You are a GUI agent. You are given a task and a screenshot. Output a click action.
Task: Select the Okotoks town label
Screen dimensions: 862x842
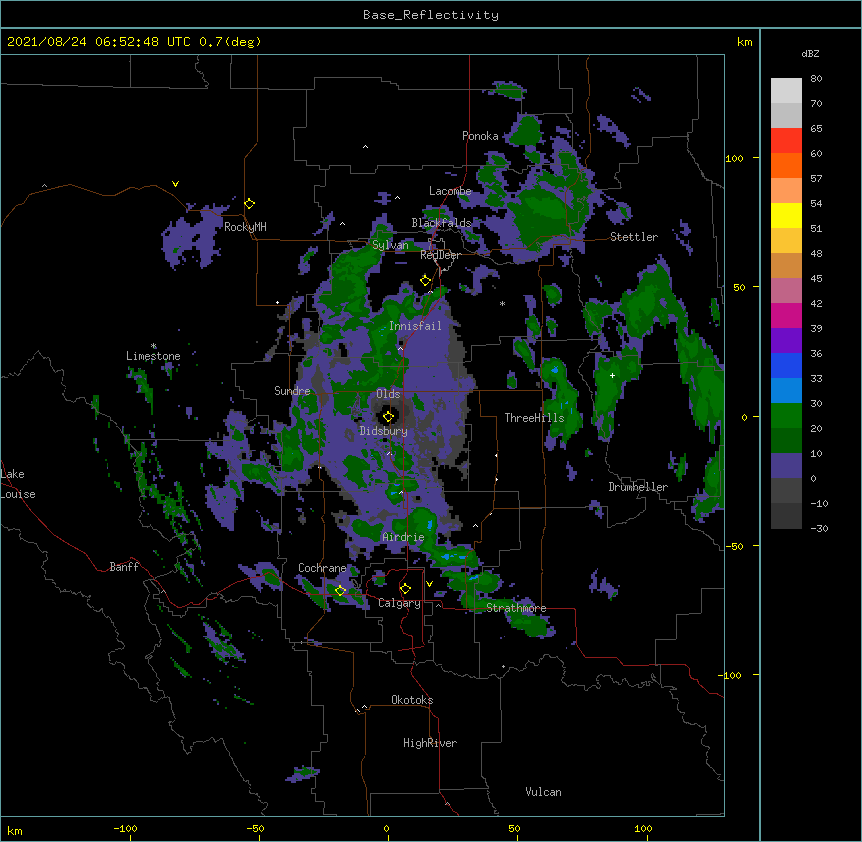[x=412, y=700]
